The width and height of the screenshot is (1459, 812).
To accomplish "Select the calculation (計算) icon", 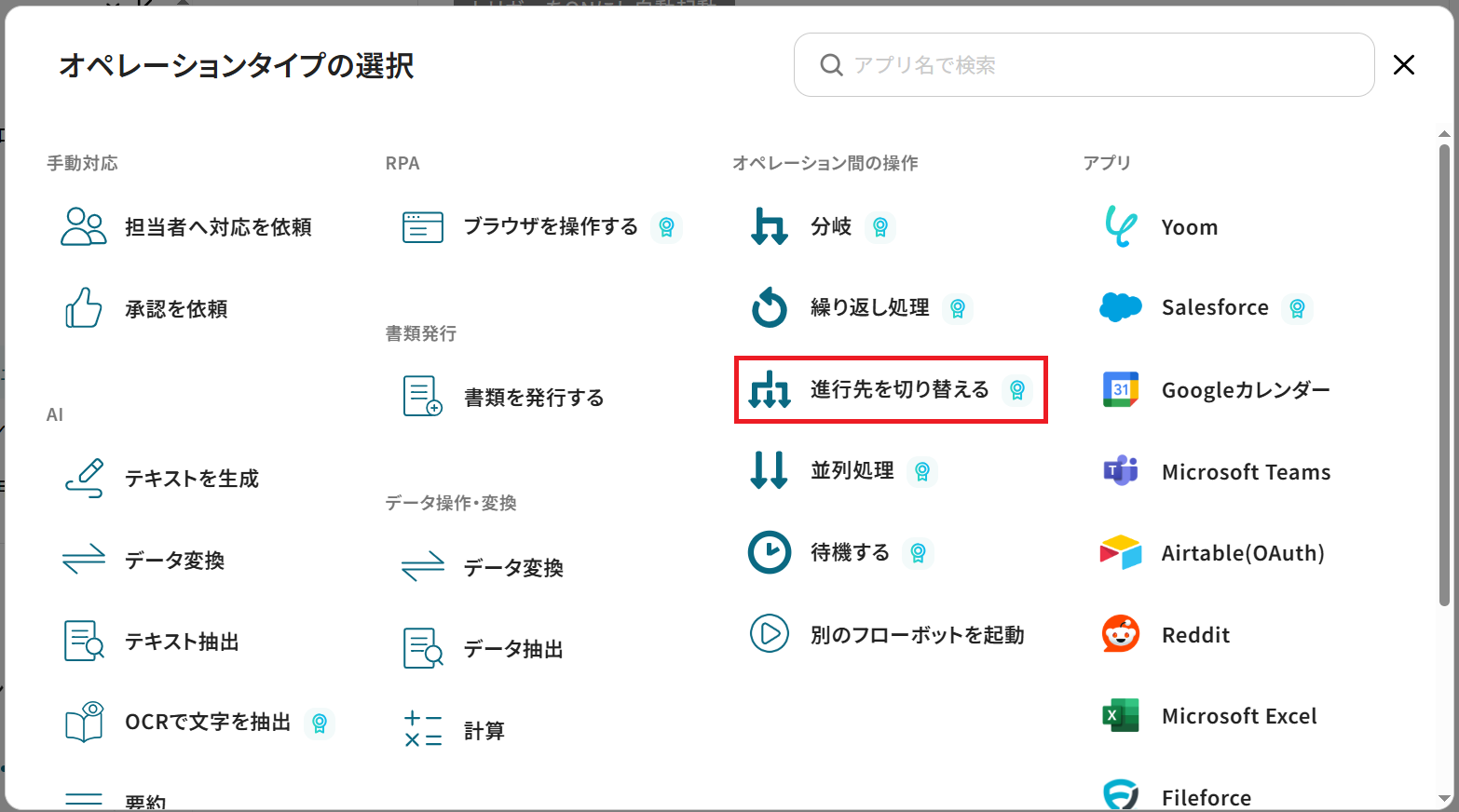I will [422, 730].
